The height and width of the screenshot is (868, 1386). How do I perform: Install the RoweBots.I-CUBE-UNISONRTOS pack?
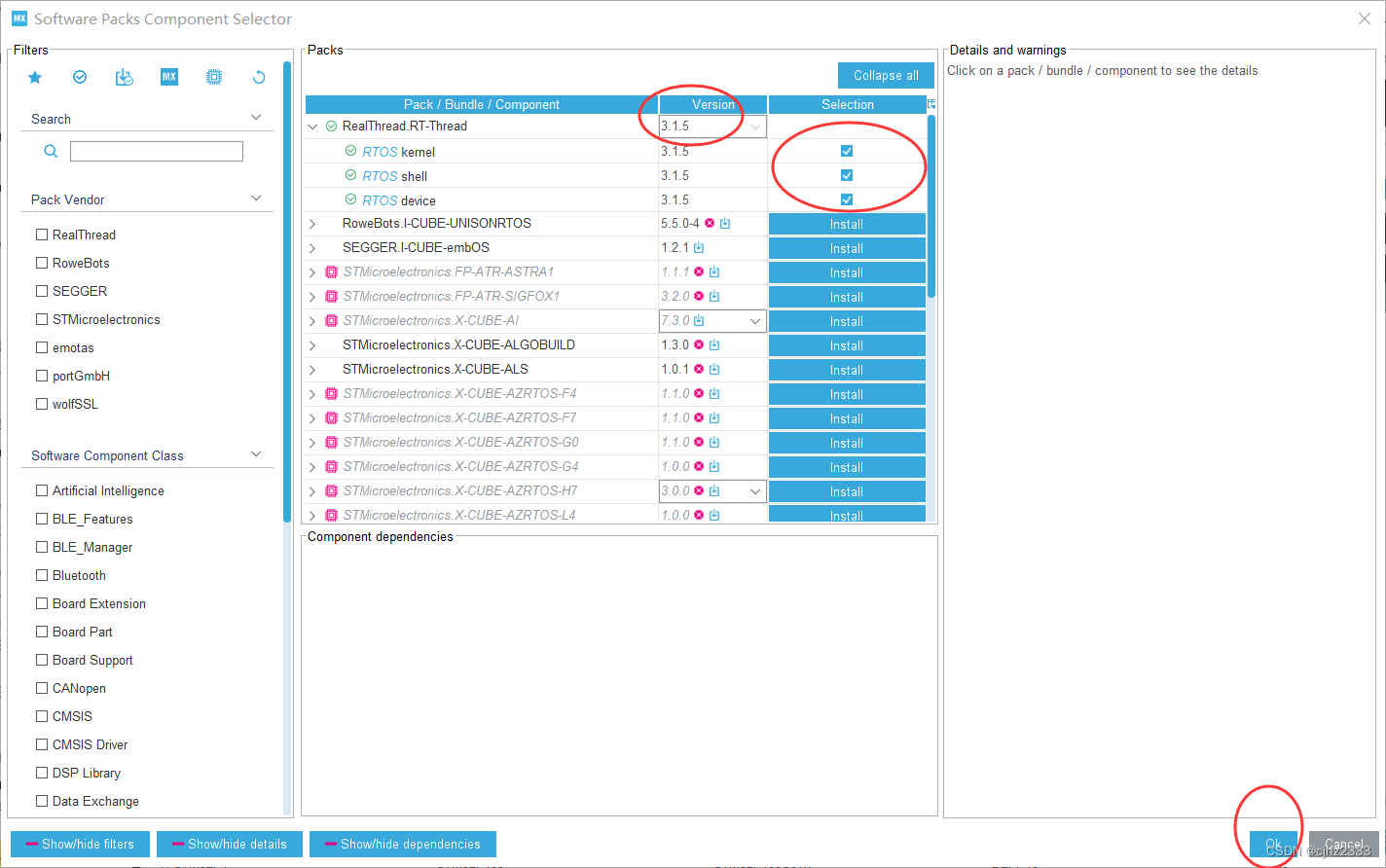pos(847,224)
